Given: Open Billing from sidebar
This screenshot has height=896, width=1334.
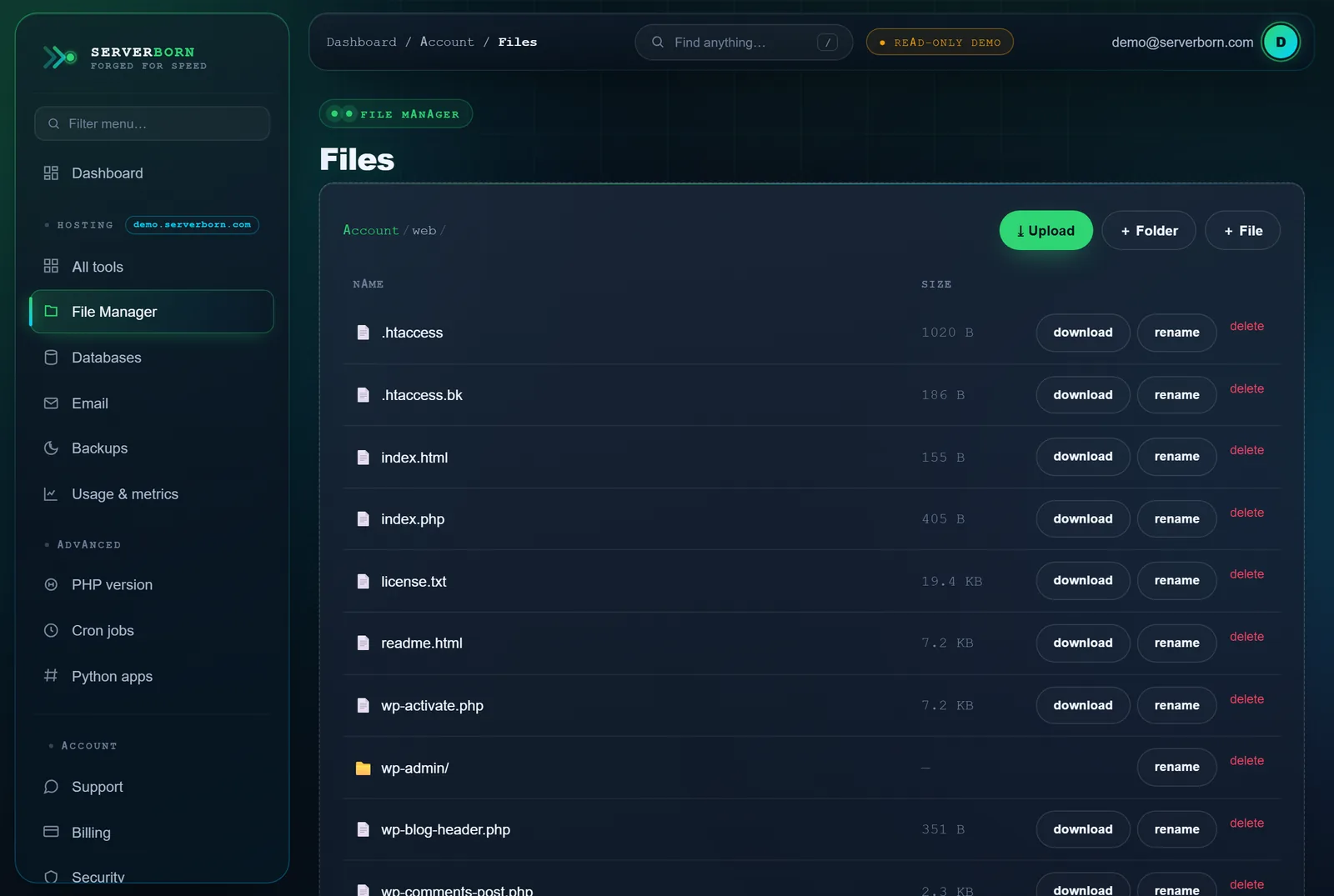Looking at the screenshot, I should [152, 832].
